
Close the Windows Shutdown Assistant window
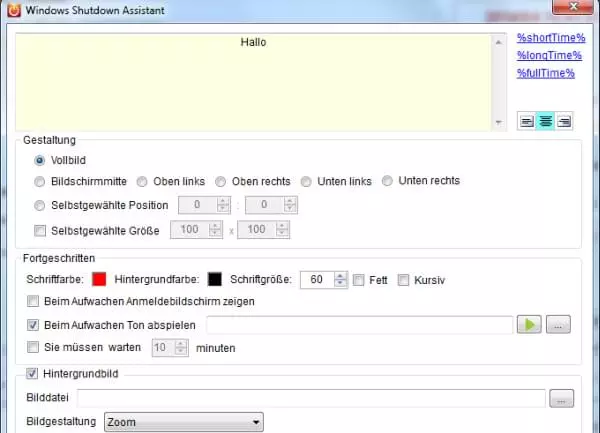click(x=573, y=7)
